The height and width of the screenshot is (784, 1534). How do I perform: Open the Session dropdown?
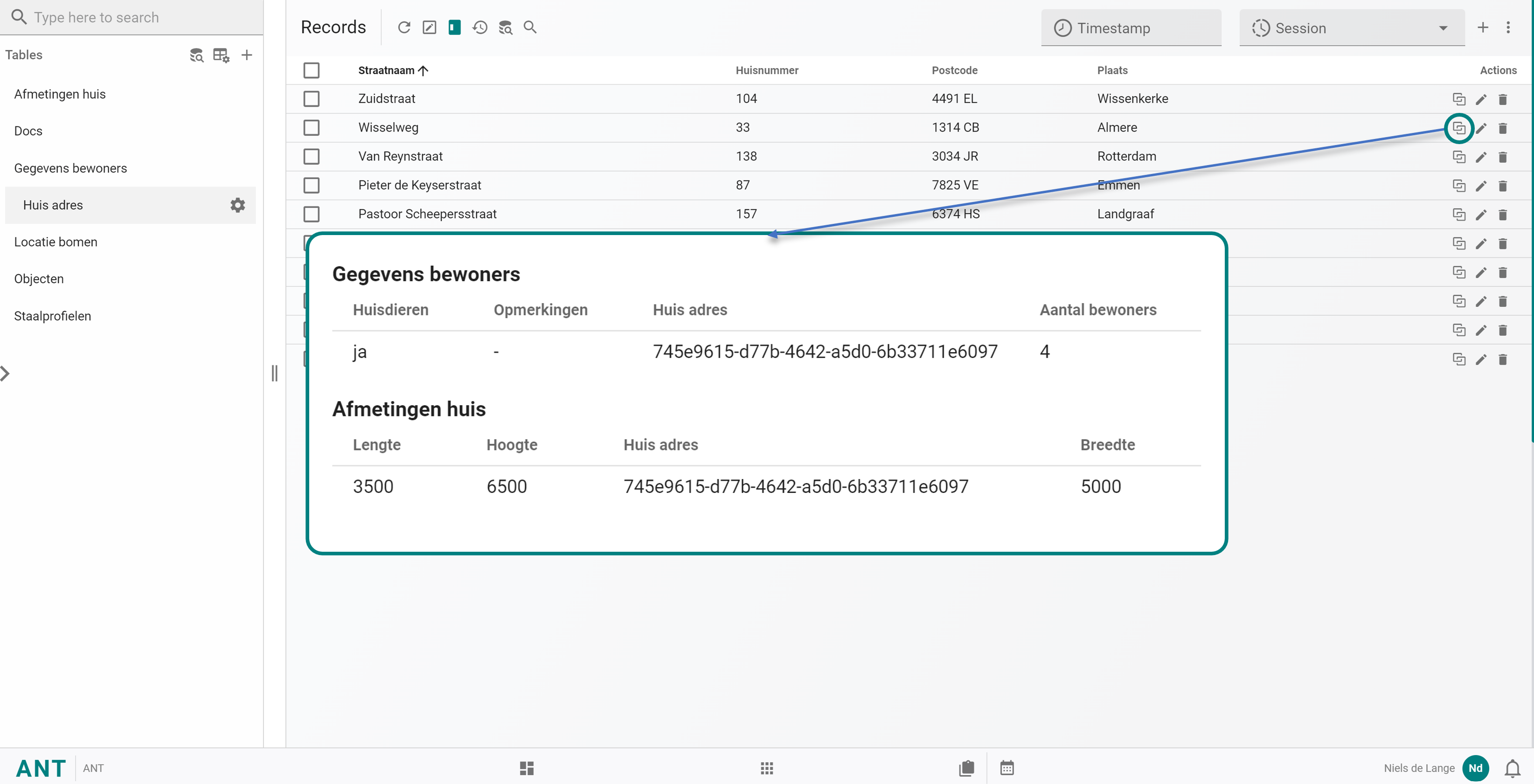click(x=1351, y=28)
